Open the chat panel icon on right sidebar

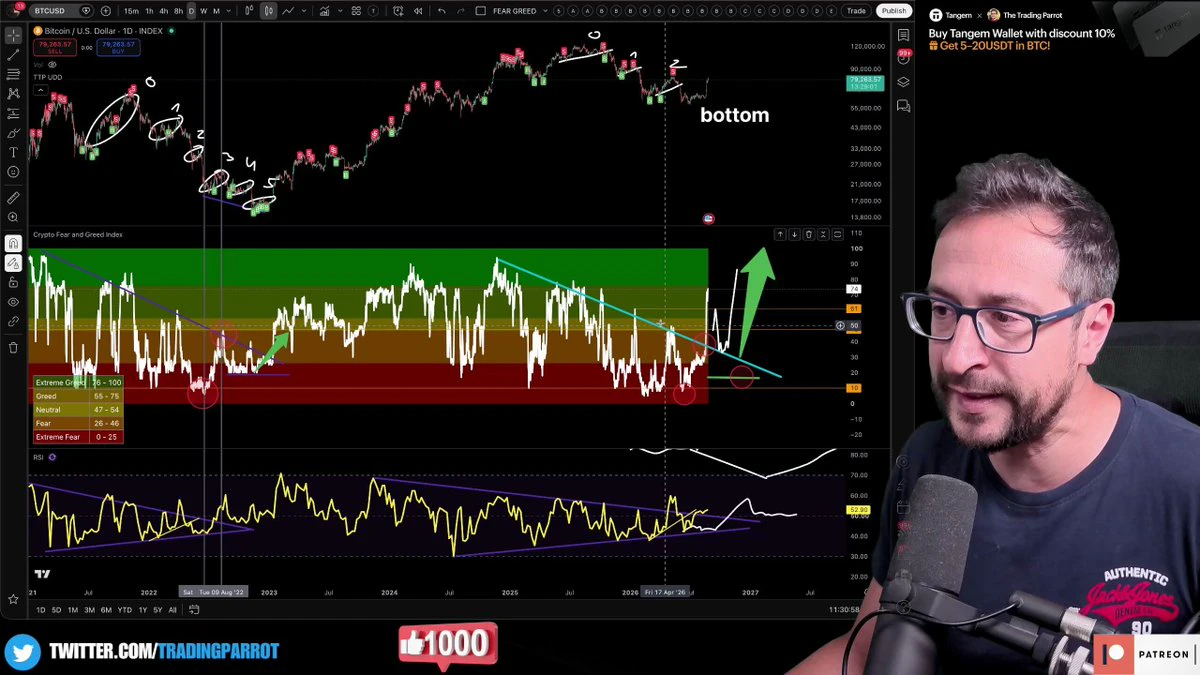click(903, 105)
